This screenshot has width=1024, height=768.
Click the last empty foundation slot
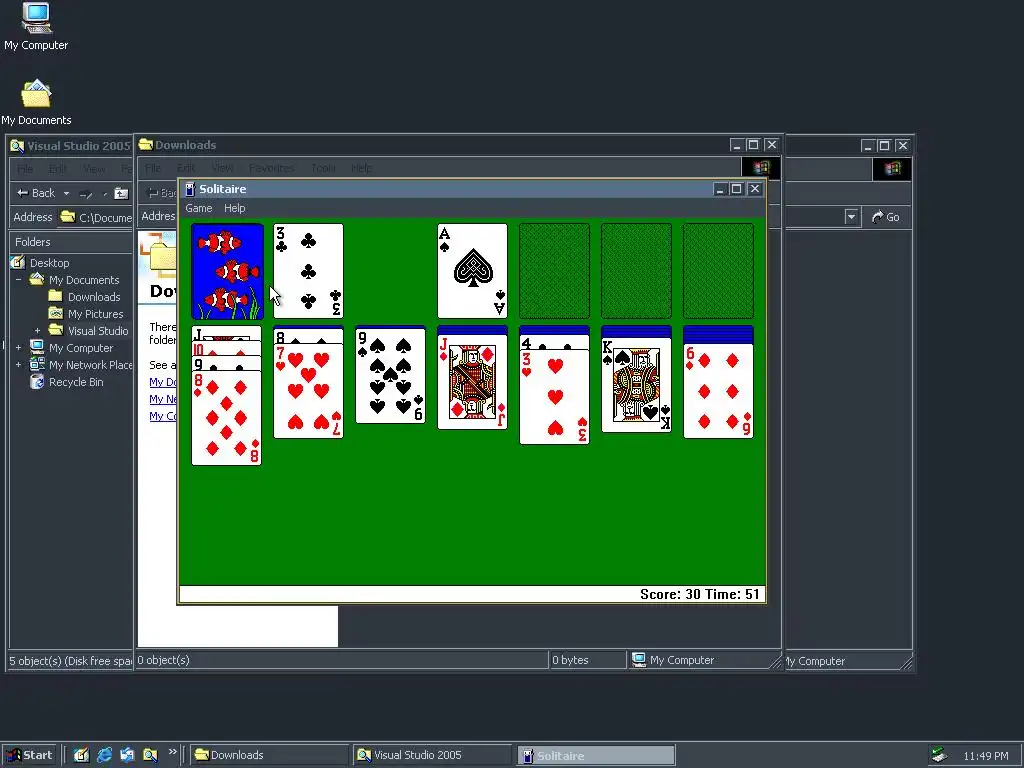(718, 271)
